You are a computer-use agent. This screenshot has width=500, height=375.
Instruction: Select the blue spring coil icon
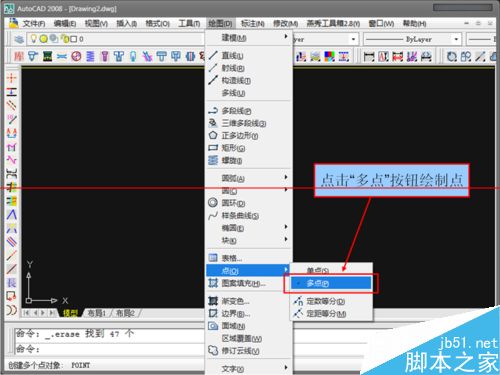tap(90, 56)
